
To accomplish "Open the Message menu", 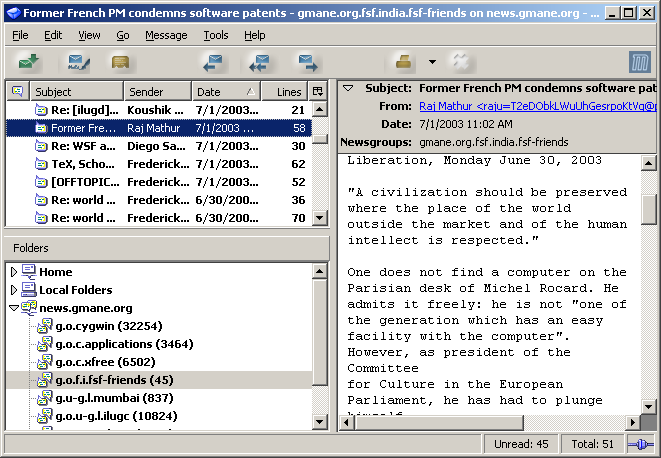I will pyautogui.click(x=166, y=35).
